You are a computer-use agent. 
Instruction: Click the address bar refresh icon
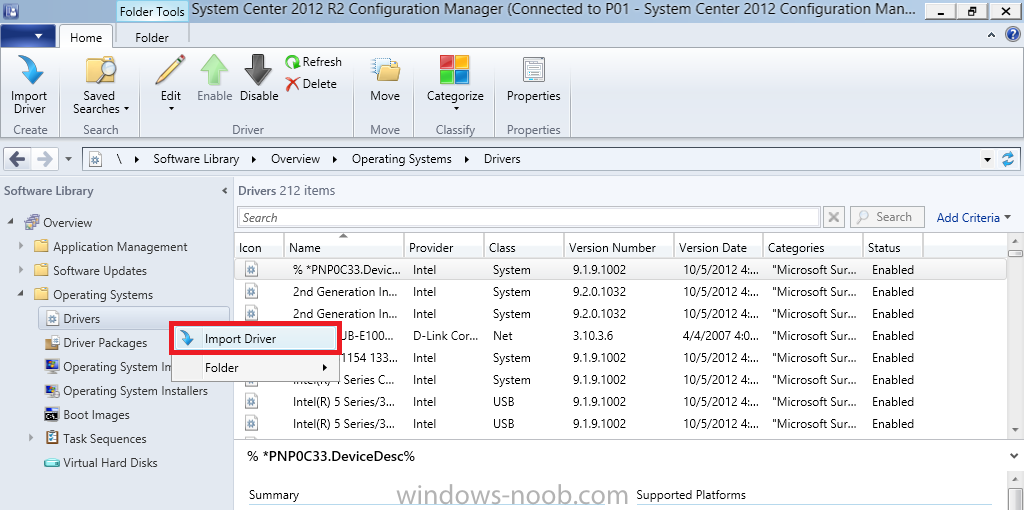1008,159
